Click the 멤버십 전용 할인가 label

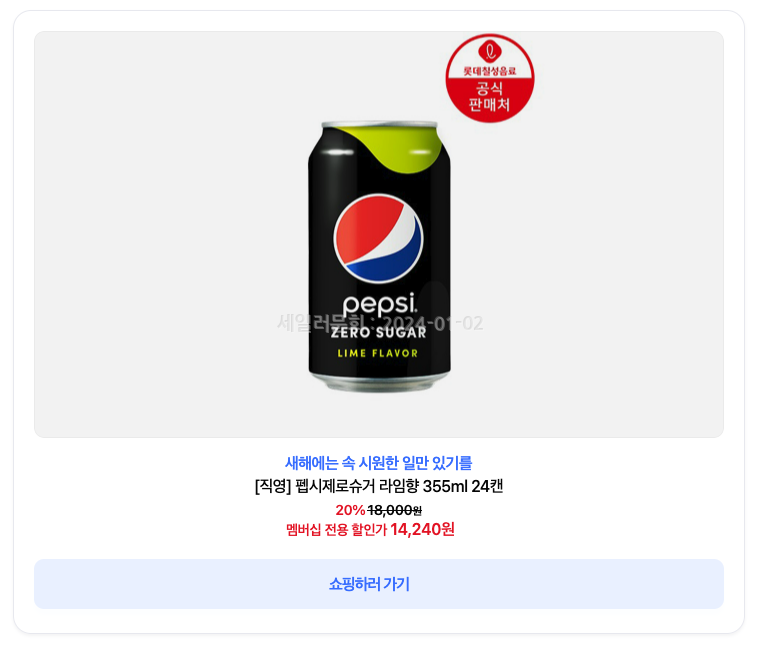pyautogui.click(x=336, y=530)
